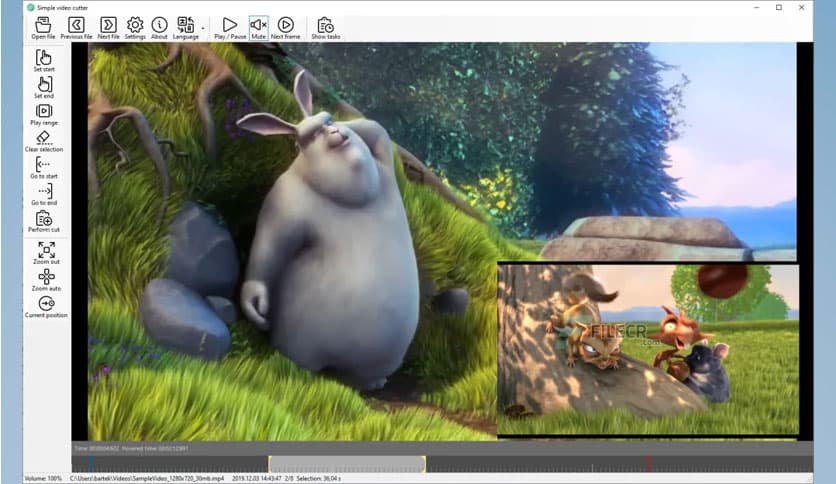Show the About info dialog
The image size is (836, 484).
click(159, 28)
